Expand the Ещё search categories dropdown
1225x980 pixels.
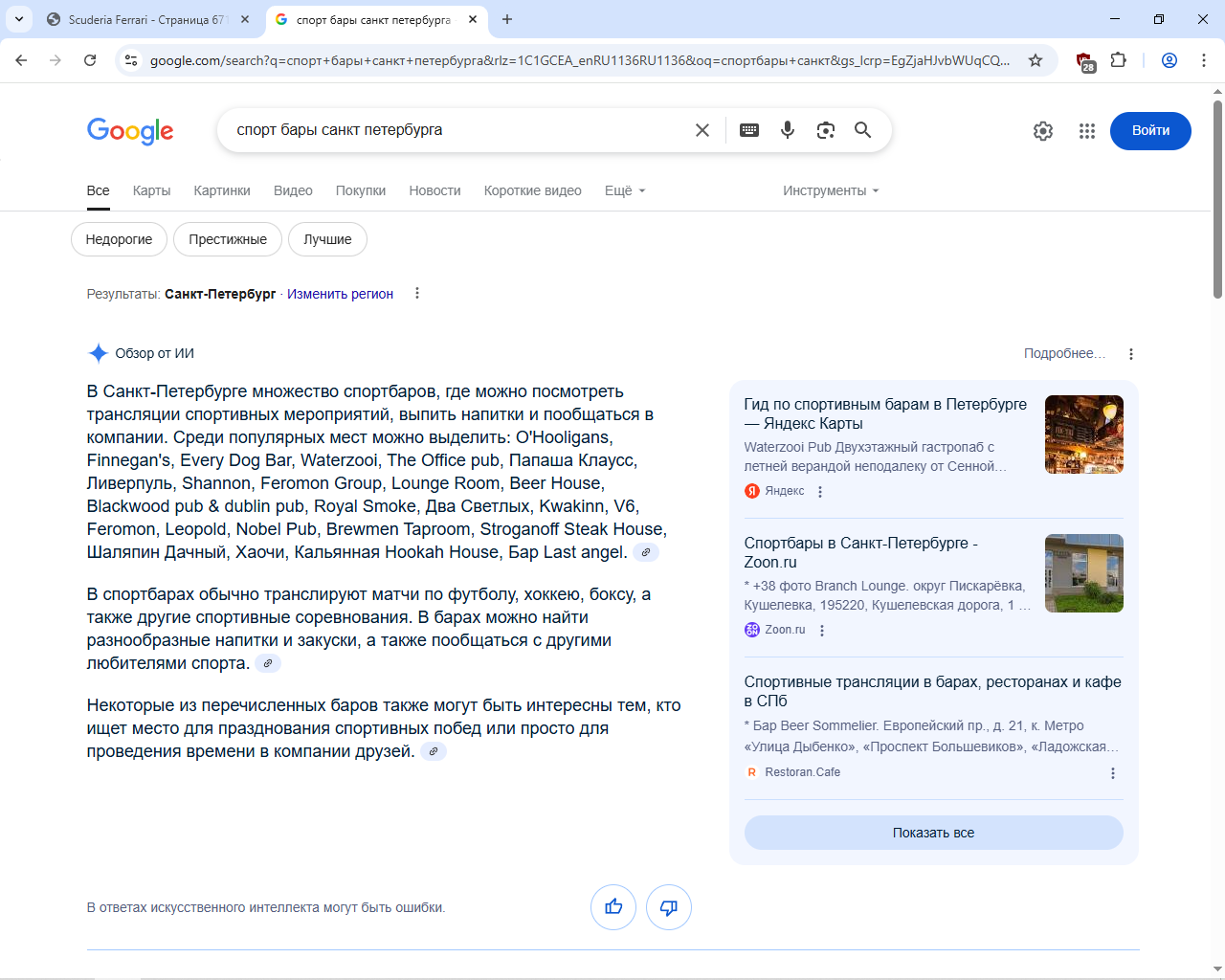(x=625, y=190)
